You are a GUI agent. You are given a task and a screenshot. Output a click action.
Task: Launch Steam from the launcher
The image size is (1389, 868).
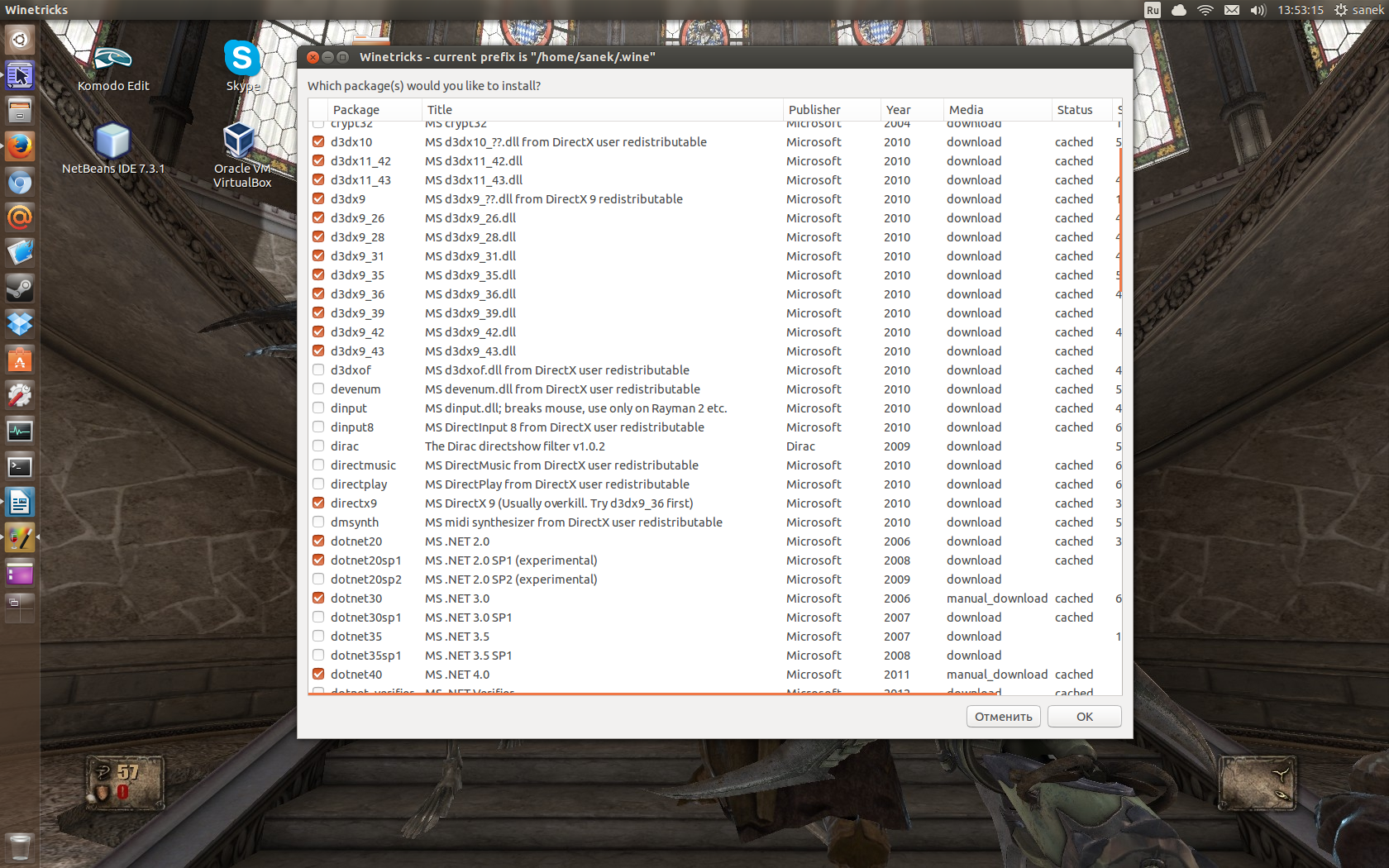pyautogui.click(x=20, y=289)
